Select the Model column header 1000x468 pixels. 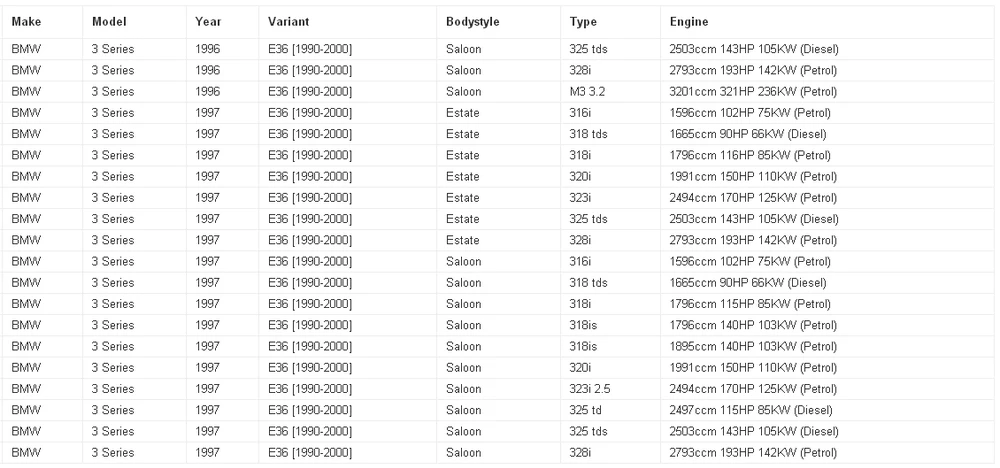point(109,22)
